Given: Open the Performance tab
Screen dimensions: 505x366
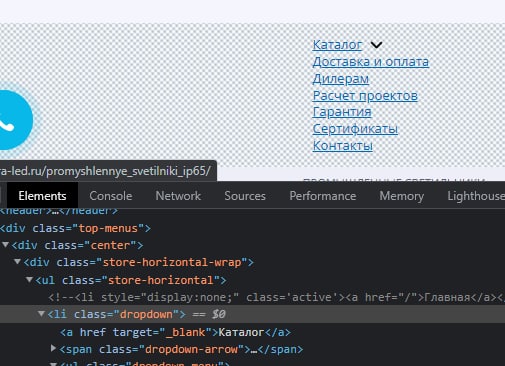Looking at the screenshot, I should click(x=323, y=196).
